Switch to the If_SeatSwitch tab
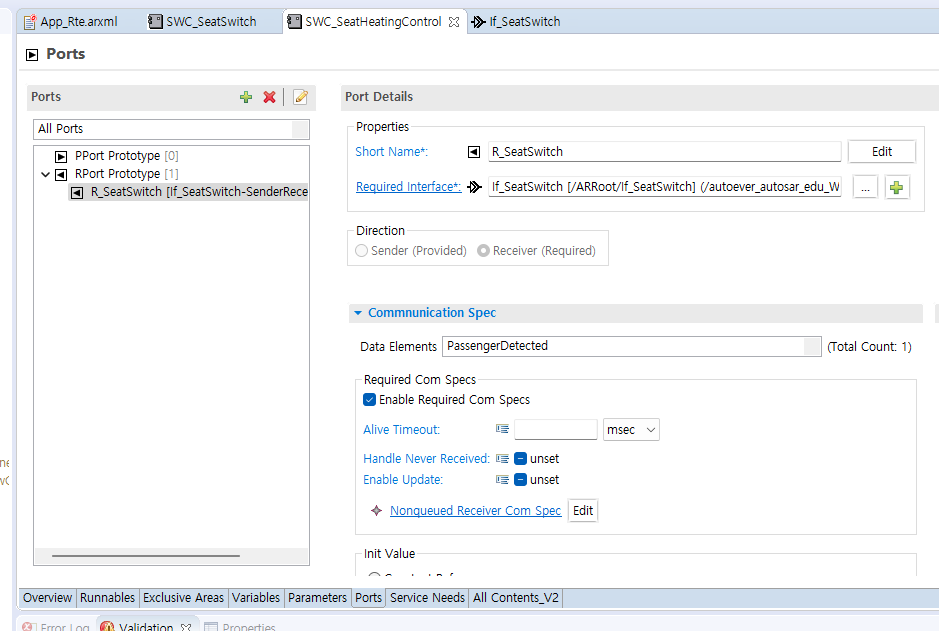 pyautogui.click(x=525, y=20)
